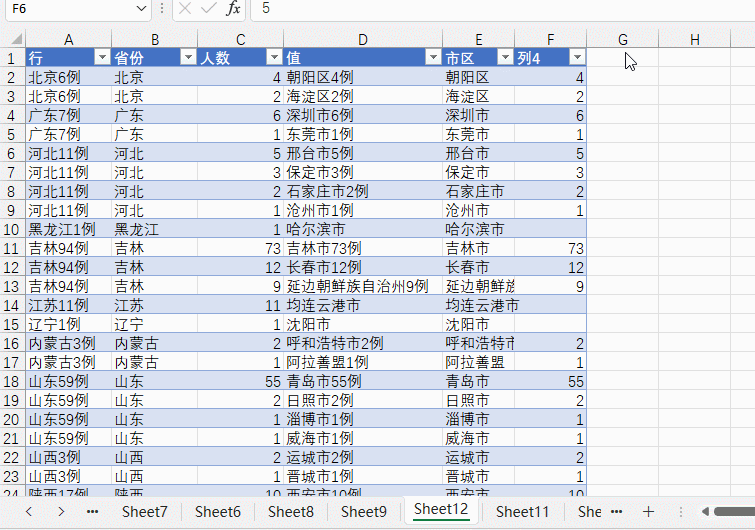Viewport: 755px width, 530px height.
Task: Click cell containing 江苏11例
Action: coord(68,305)
